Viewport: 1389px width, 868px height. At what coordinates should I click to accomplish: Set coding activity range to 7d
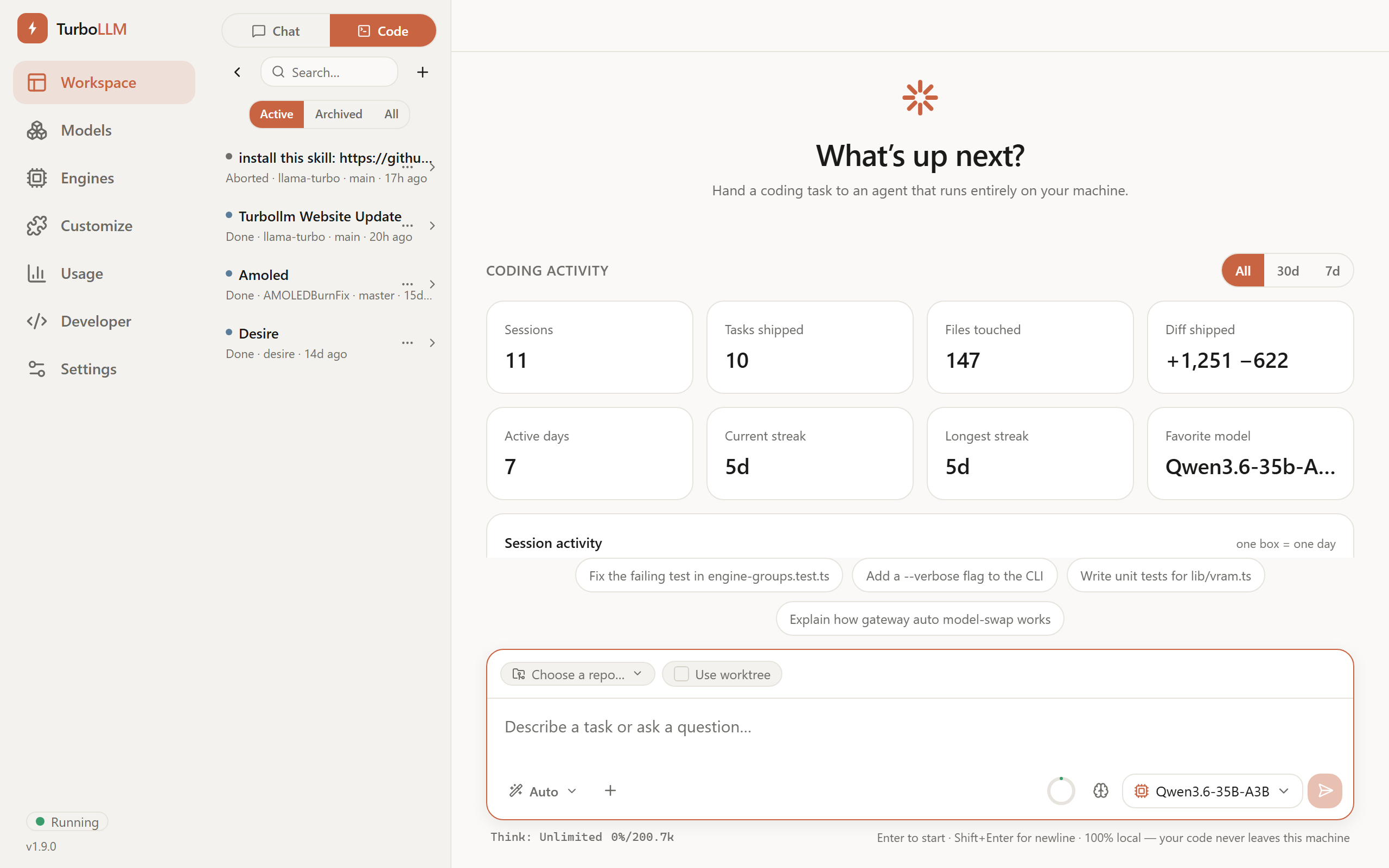pos(1332,270)
